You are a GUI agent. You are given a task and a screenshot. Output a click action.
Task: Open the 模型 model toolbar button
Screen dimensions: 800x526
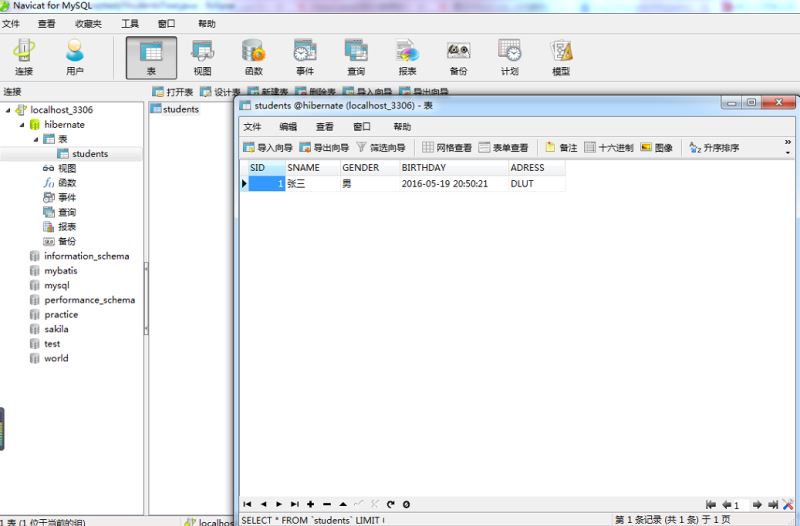coord(561,58)
